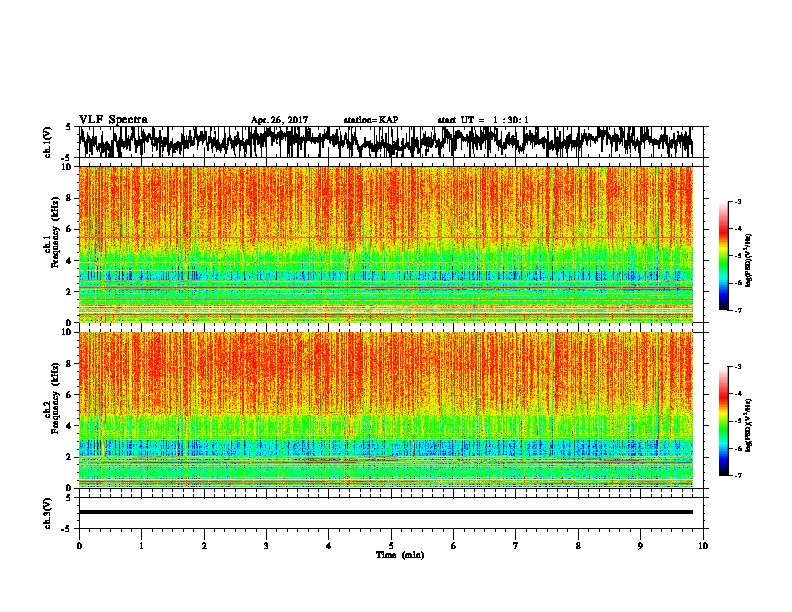The height and width of the screenshot is (612, 792).
Task: Click the log(PSD) unit label beside ch.2 colorbar
Action: pos(749,425)
